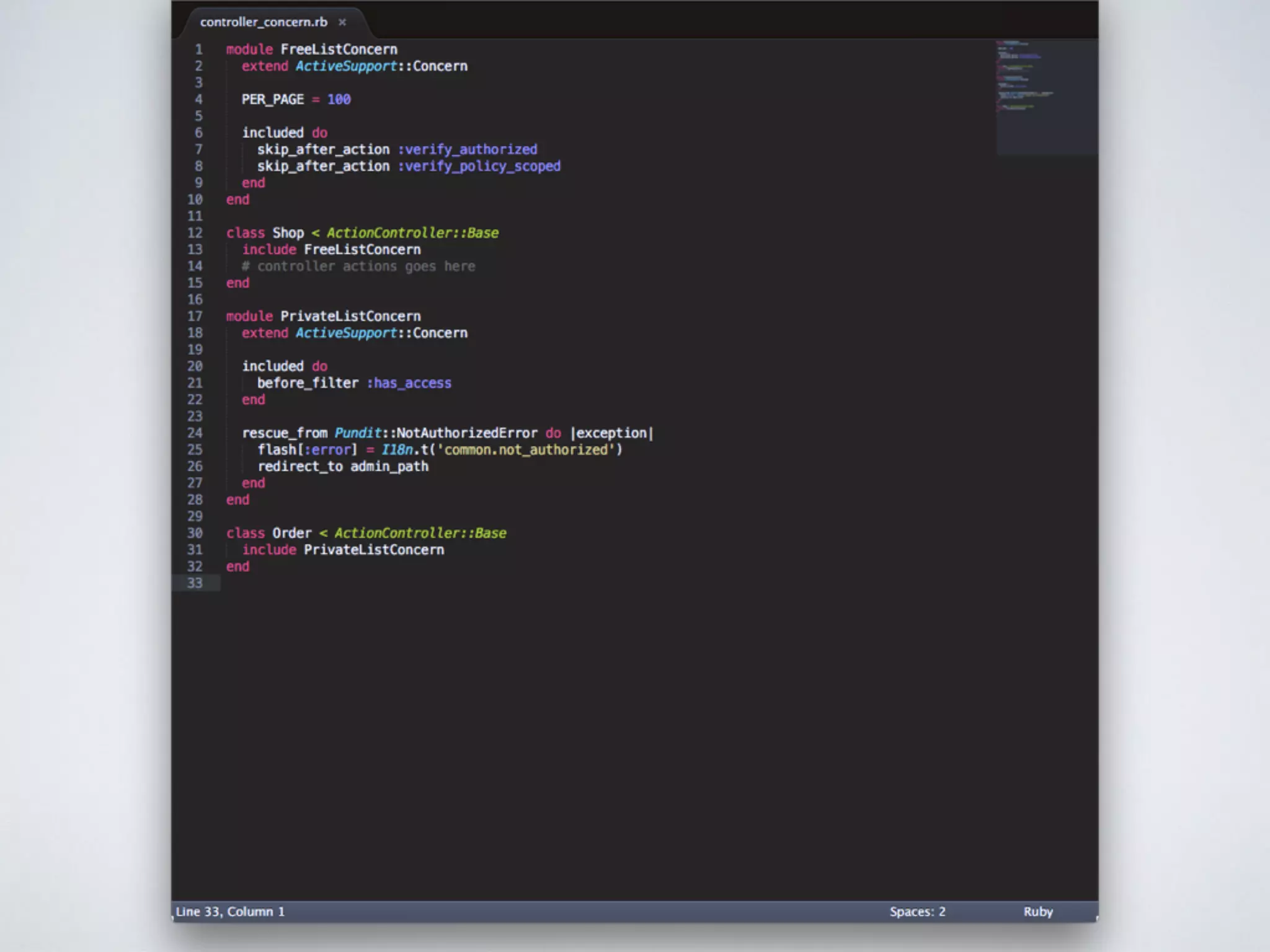The height and width of the screenshot is (952, 1270).
Task: Click the Line 33, Column 1 status text
Action: (230, 911)
